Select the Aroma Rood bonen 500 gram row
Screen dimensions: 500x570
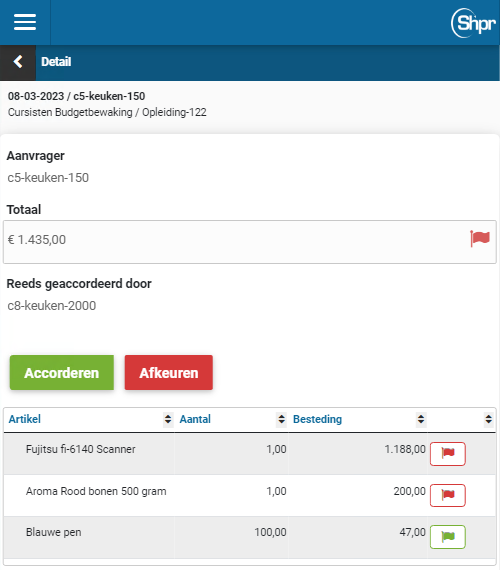(x=250, y=495)
